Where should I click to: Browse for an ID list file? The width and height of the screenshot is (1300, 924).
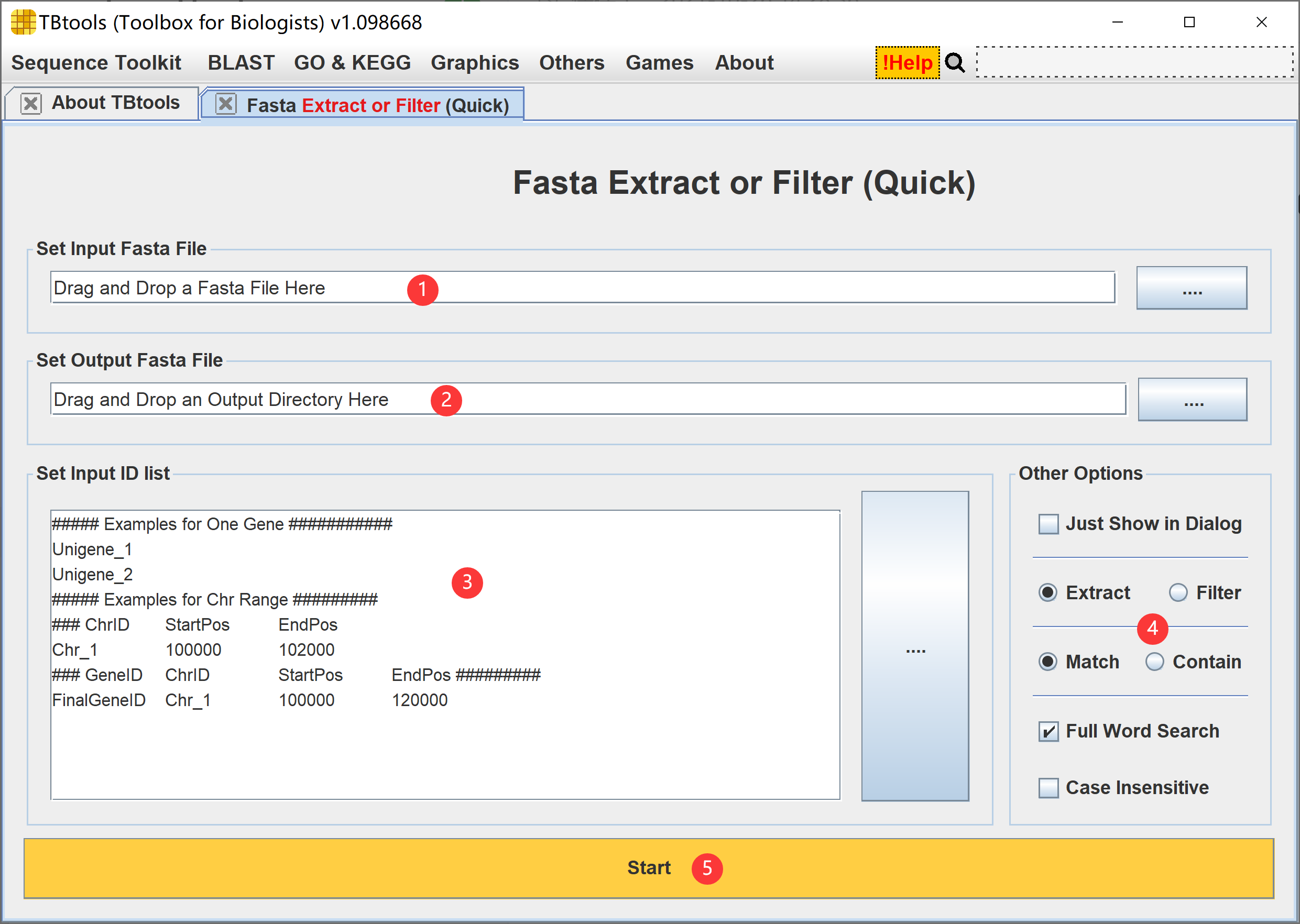point(915,646)
